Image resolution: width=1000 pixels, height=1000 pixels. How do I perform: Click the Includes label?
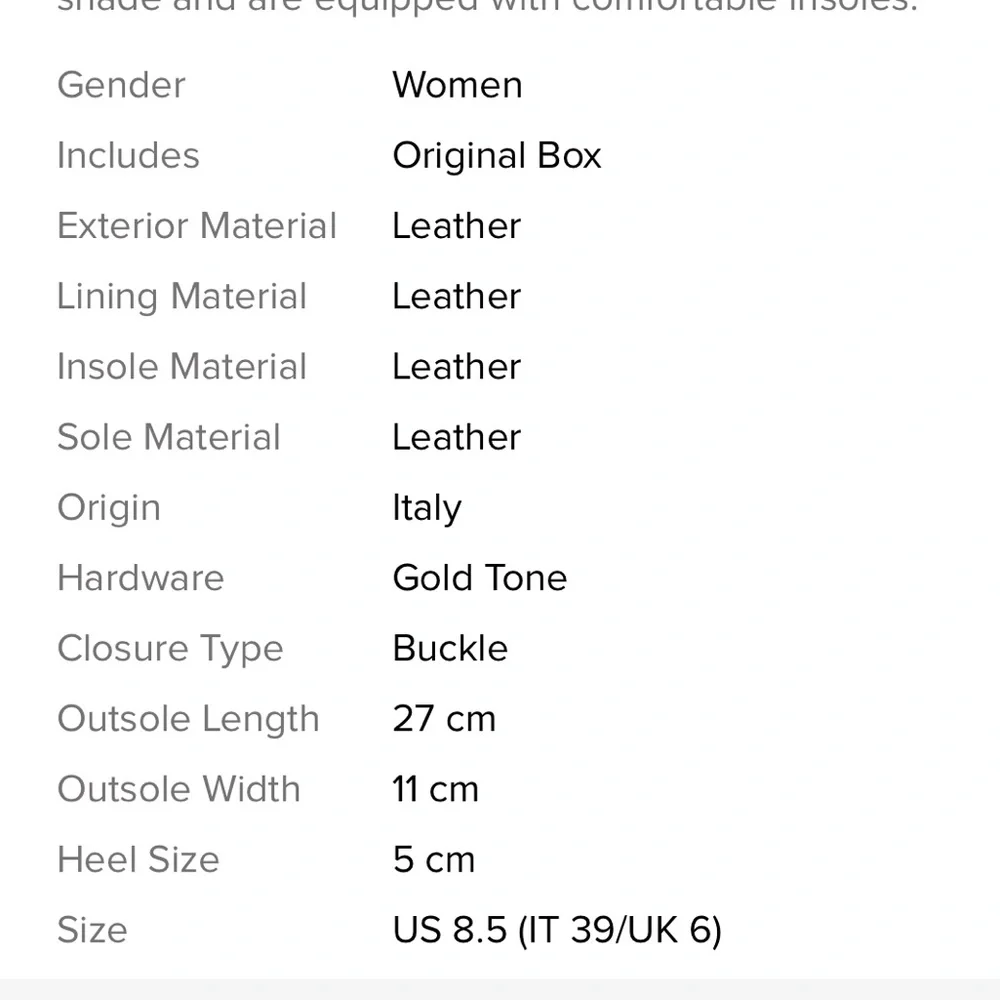[128, 156]
